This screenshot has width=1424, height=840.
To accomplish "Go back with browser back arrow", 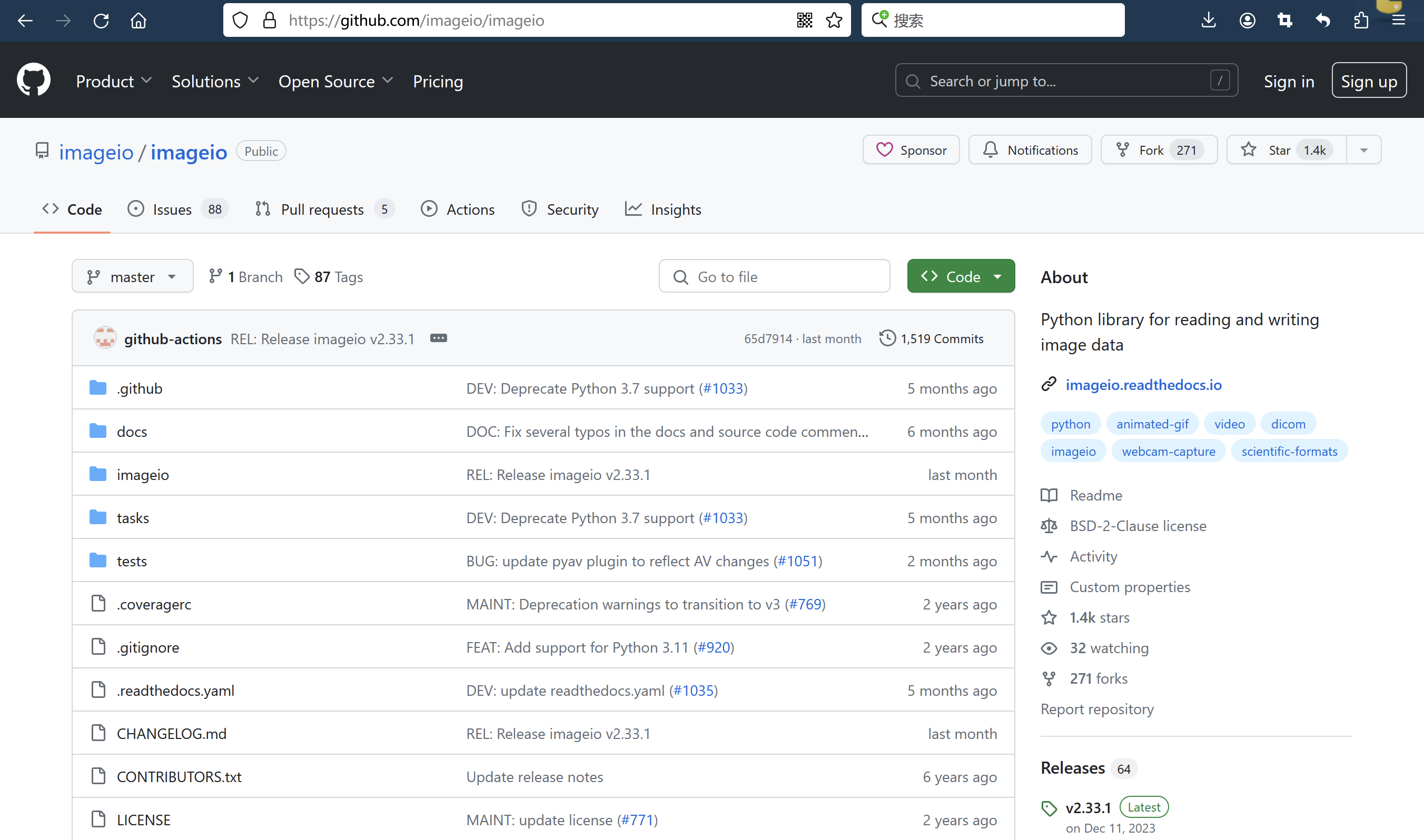I will click(x=25, y=21).
